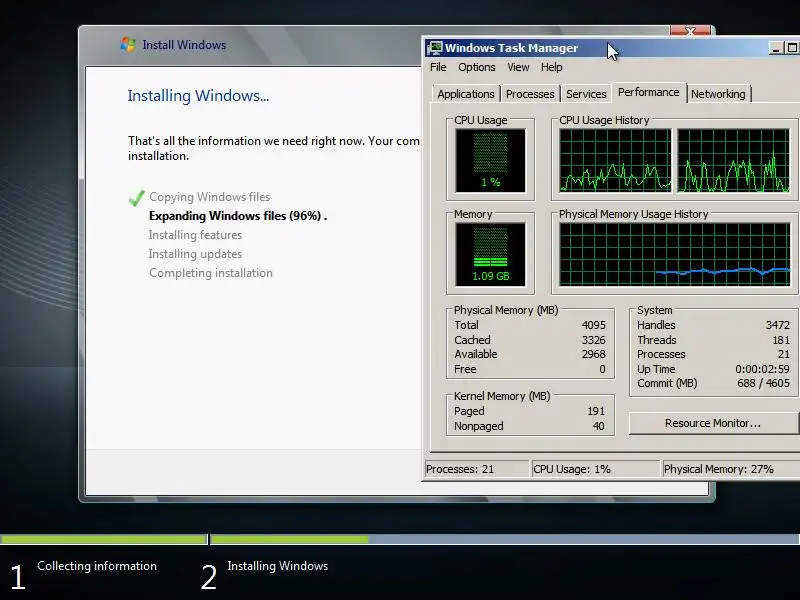Open the Help menu
The height and width of the screenshot is (600, 800).
[x=552, y=67]
